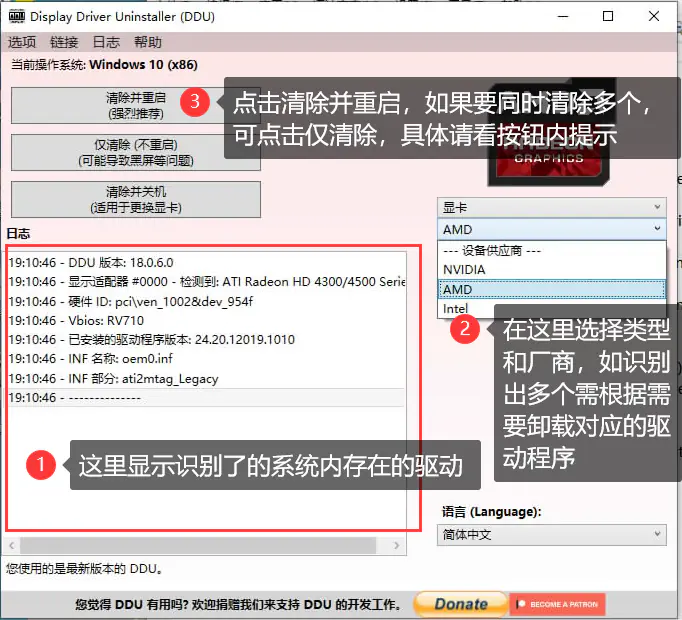This screenshot has width=682, height=620.
Task: Click the Donate PayPal button
Action: [x=460, y=604]
